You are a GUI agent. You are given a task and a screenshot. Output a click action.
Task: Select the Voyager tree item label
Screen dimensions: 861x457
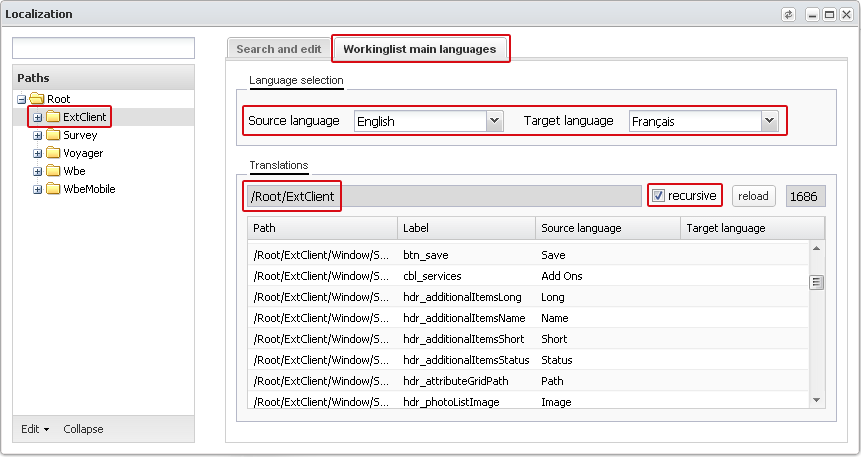pos(83,153)
